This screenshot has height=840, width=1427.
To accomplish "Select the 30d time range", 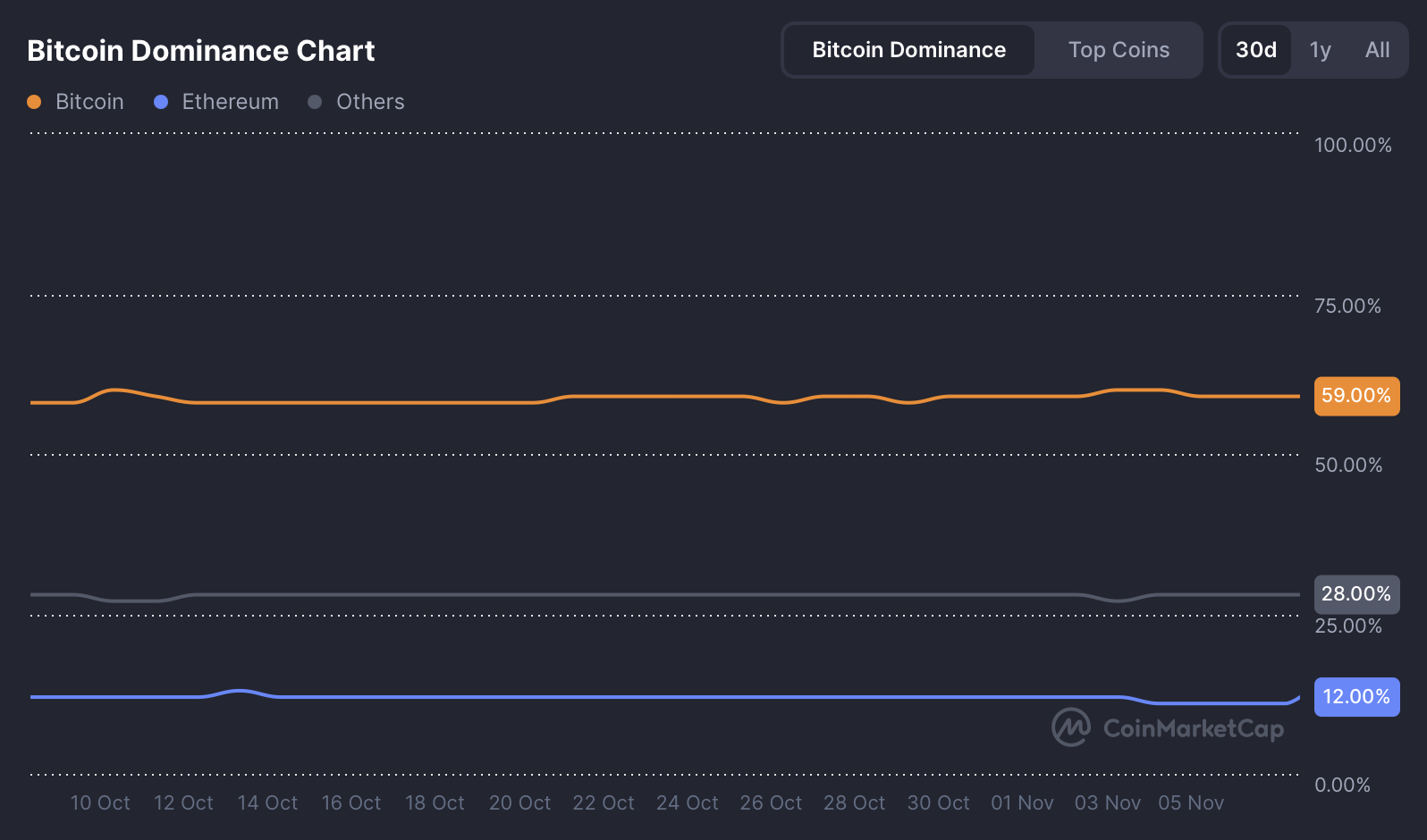I will tap(1256, 50).
